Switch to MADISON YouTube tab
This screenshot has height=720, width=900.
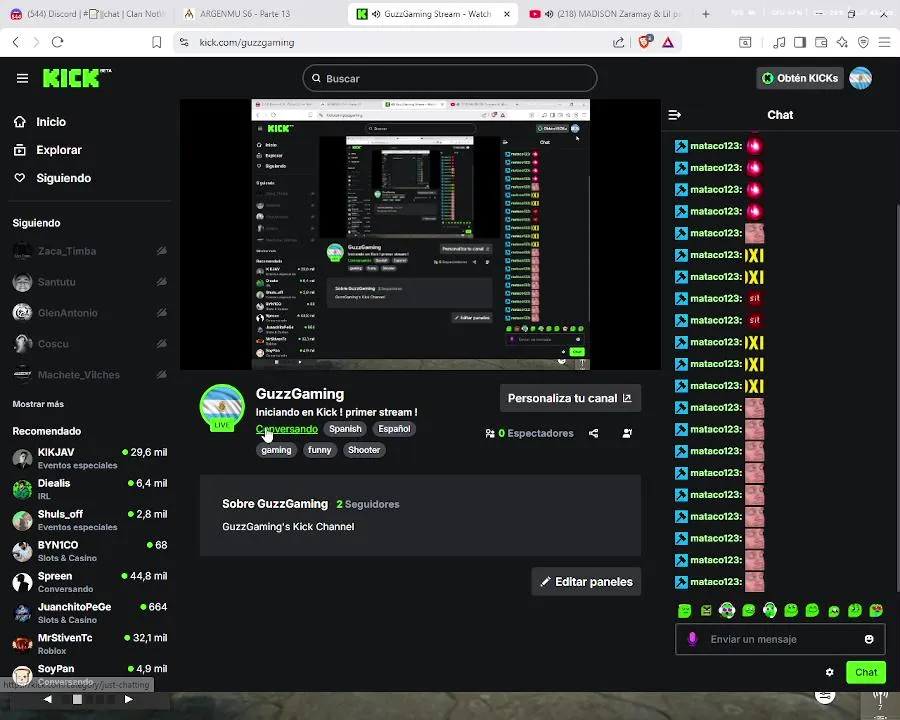[x=603, y=14]
